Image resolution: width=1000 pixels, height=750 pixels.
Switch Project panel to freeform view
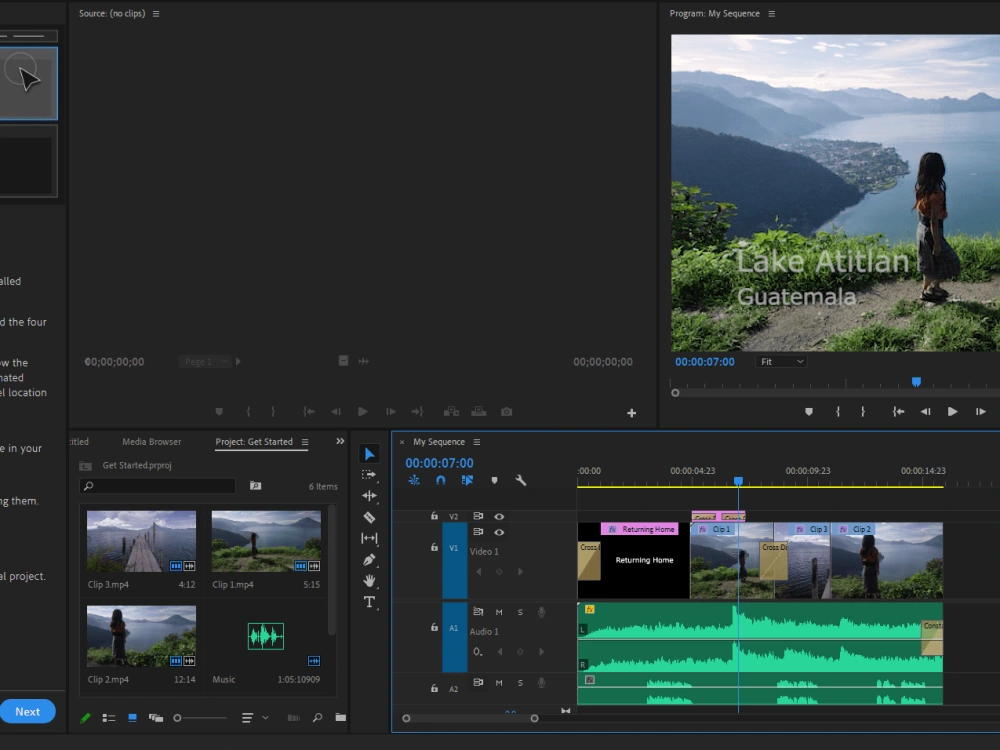point(156,718)
